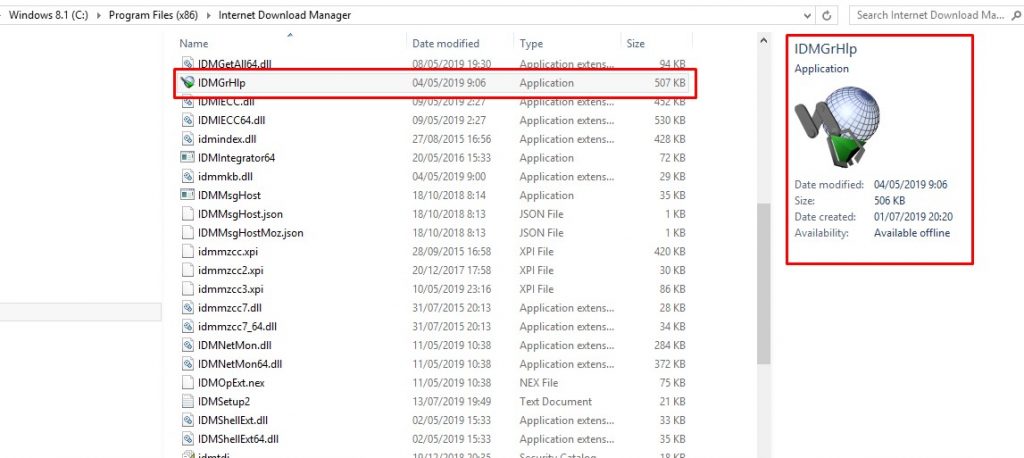The height and width of the screenshot is (458, 1024).
Task: Refresh the current folder view
Action: coord(827,15)
